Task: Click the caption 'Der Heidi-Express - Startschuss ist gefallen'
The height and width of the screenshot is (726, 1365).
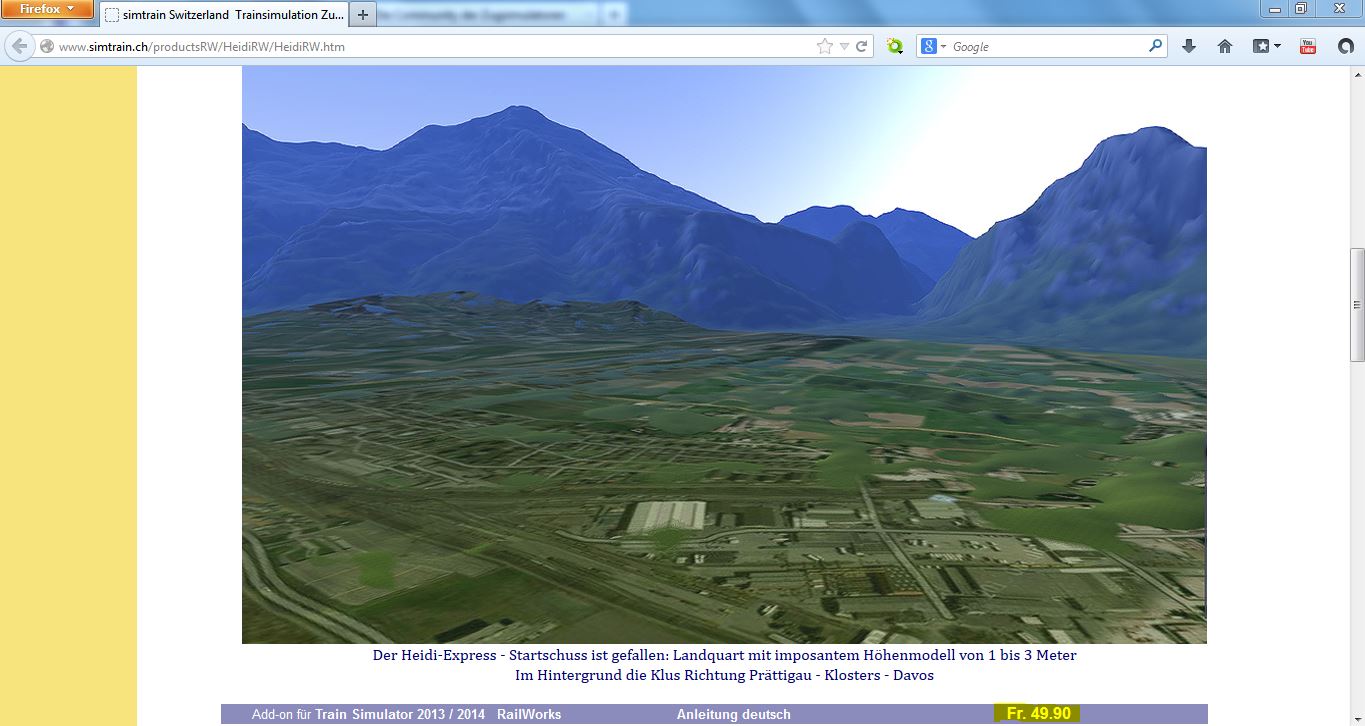Action: click(x=521, y=656)
